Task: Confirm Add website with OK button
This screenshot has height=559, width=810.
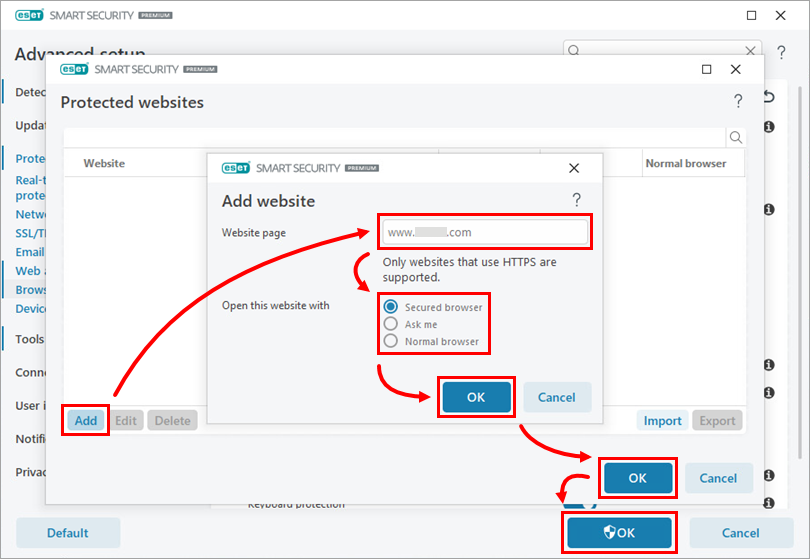Action: pos(476,397)
